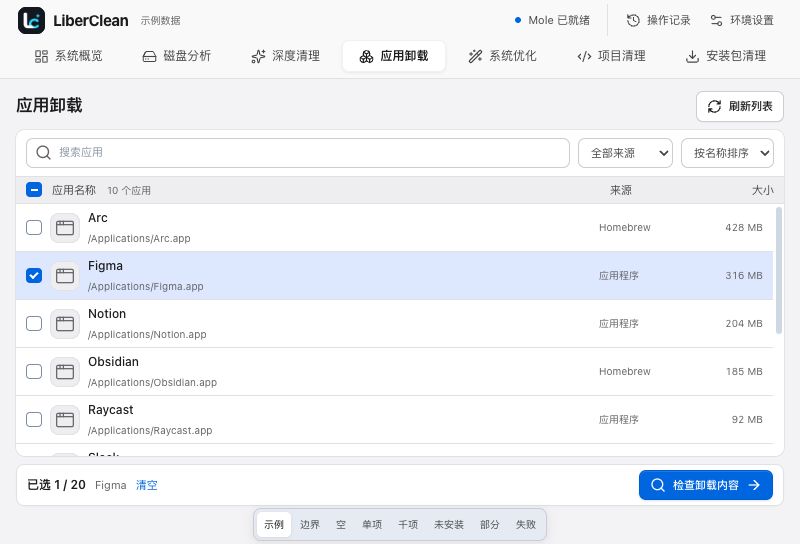Image resolution: width=800 pixels, height=544 pixels.
Task: Focus the 搜索应用 search field
Action: pos(298,153)
